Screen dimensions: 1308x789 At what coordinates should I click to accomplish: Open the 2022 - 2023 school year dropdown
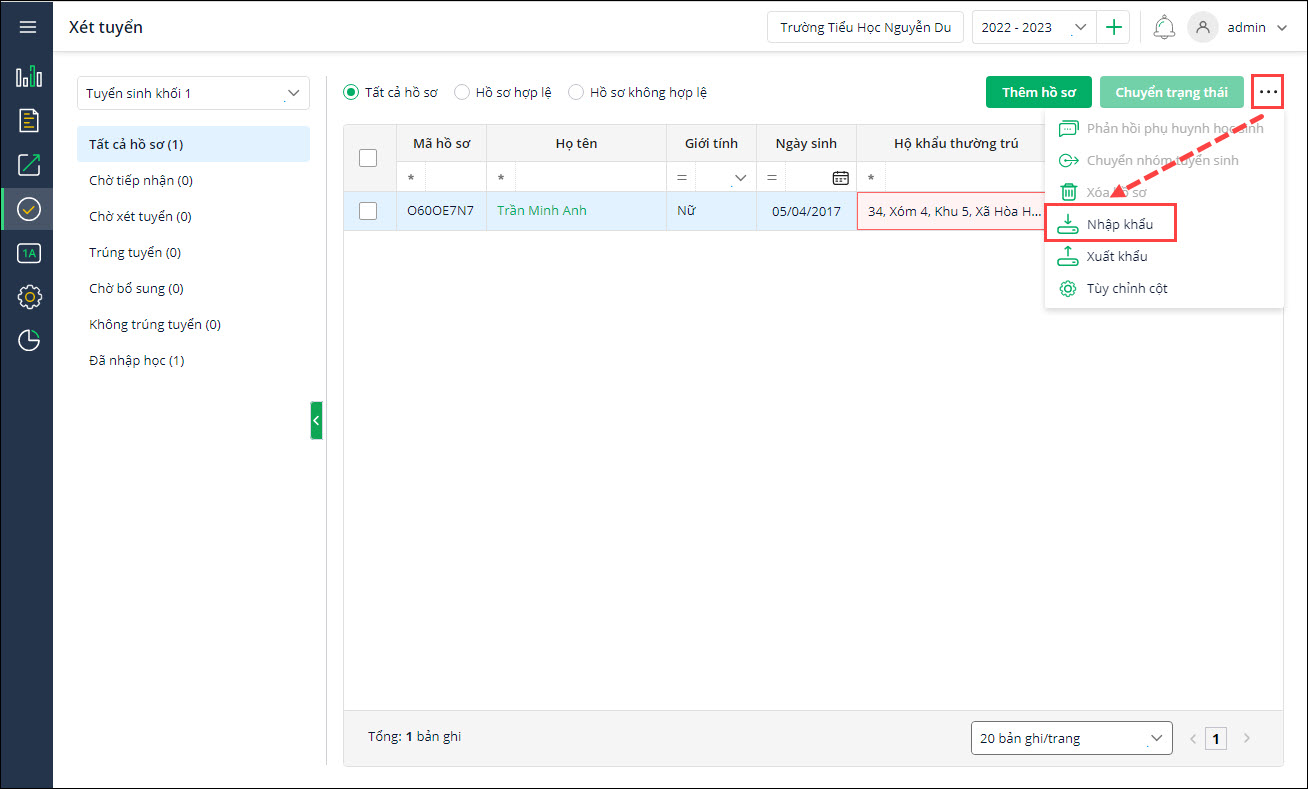pos(1034,28)
